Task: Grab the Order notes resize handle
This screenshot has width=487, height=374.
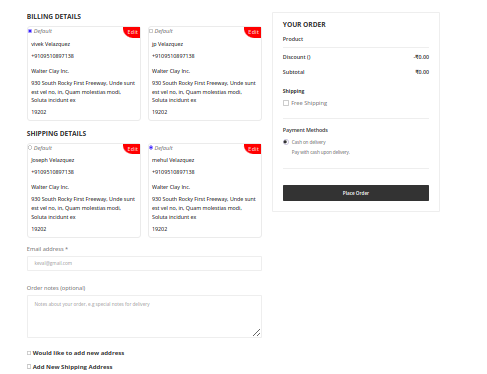Action: pyautogui.click(x=257, y=333)
